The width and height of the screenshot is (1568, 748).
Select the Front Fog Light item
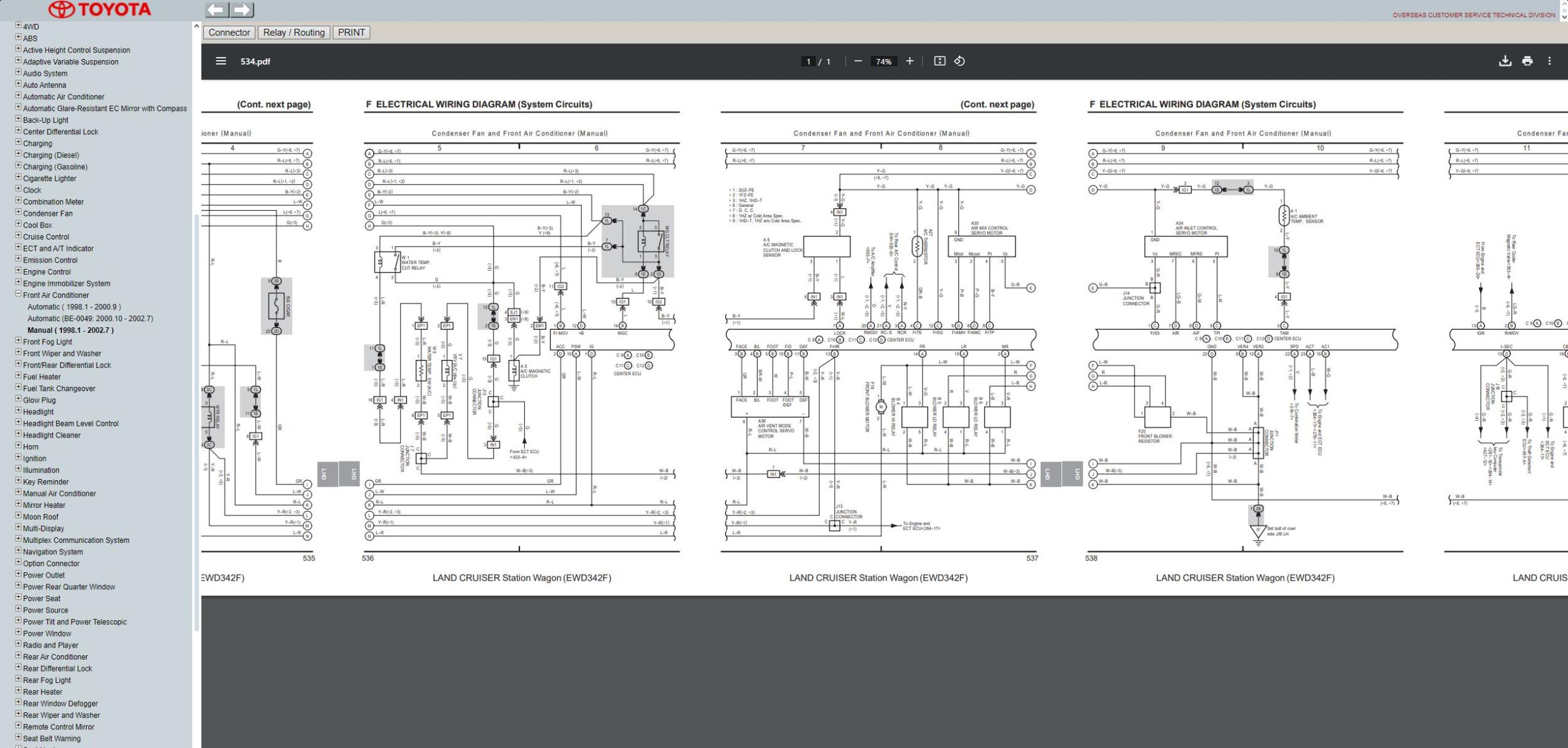[x=48, y=342]
